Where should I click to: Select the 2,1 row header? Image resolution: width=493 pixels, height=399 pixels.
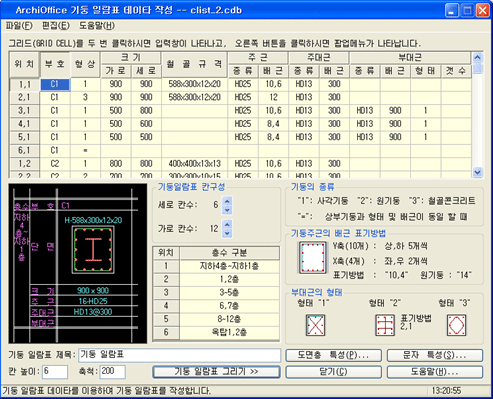click(24, 97)
